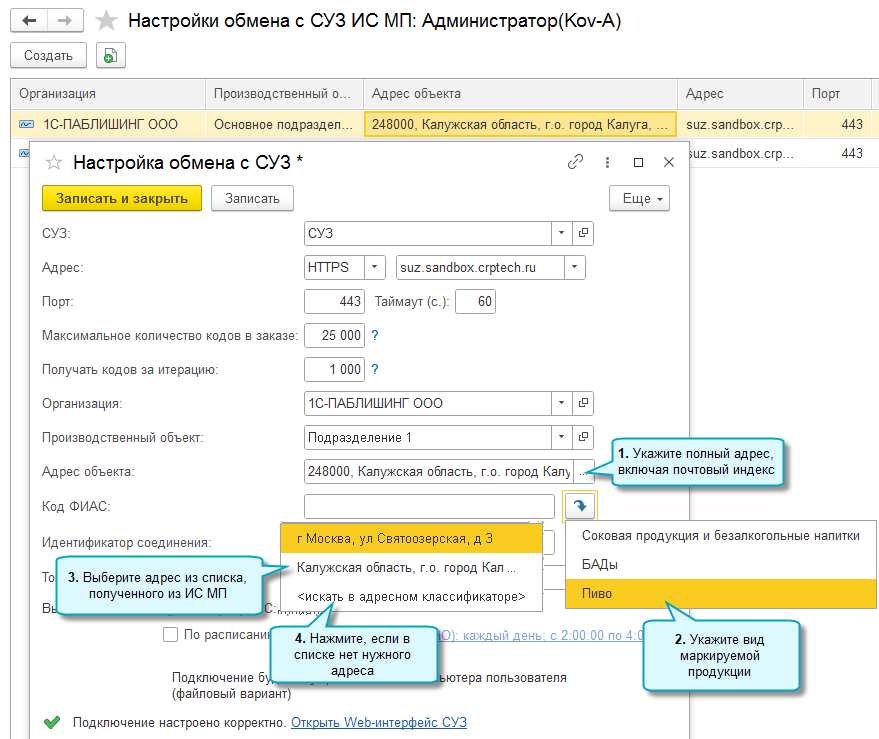Click the blue arrow button next to Код ФИАС
Image resolution: width=879 pixels, height=739 pixels.
click(580, 506)
